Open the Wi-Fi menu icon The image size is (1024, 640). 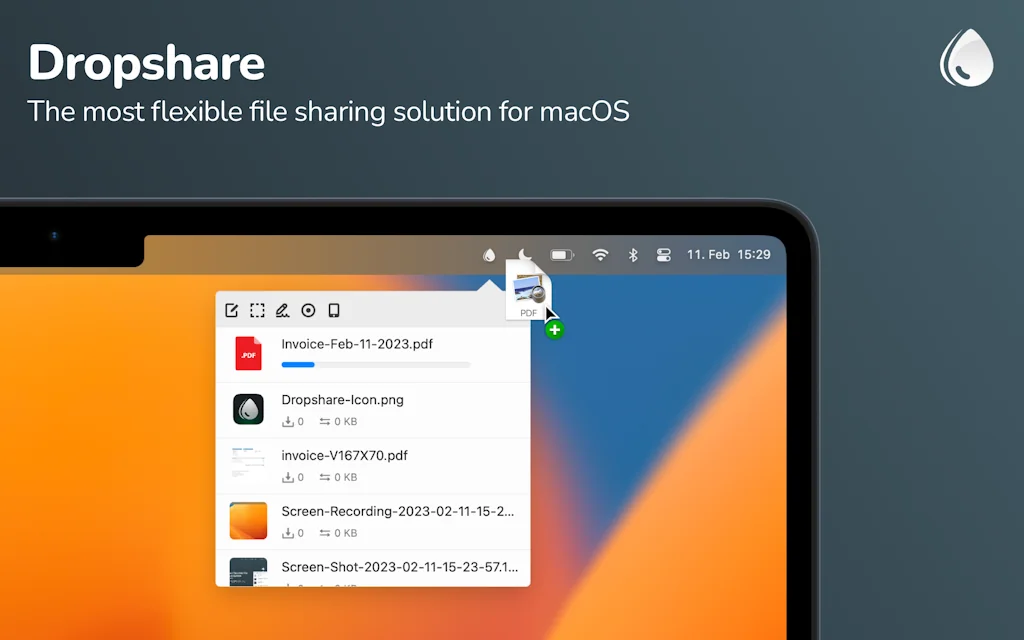pyautogui.click(x=600, y=255)
